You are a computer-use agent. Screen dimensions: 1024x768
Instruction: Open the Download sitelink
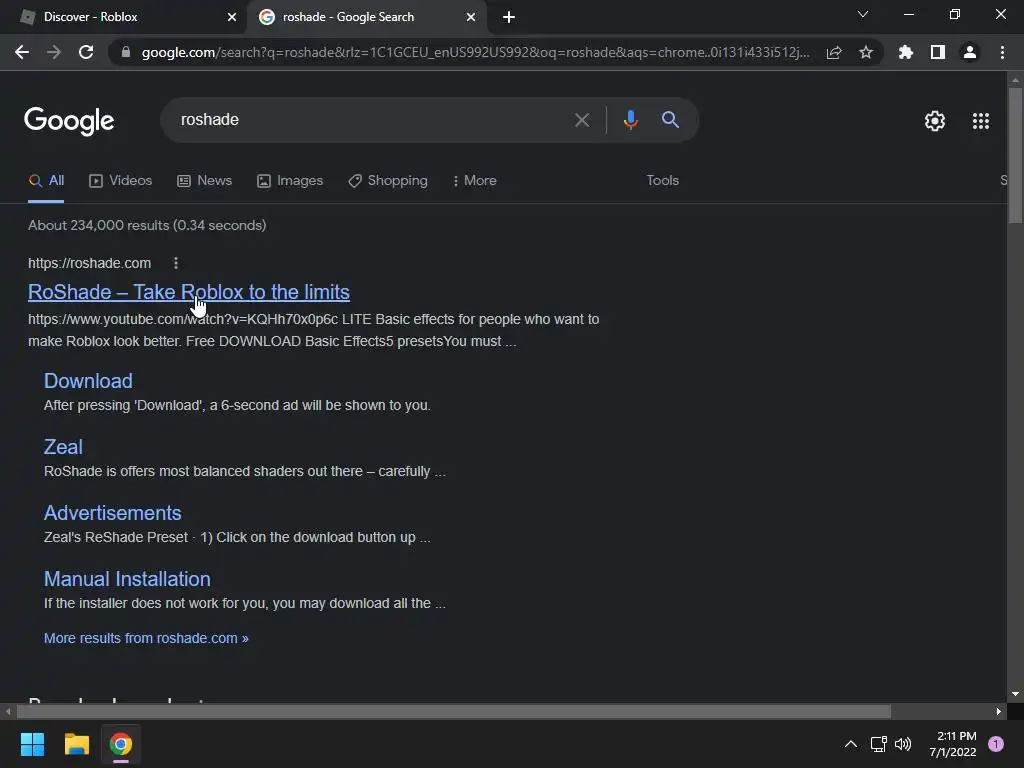pyautogui.click(x=88, y=381)
